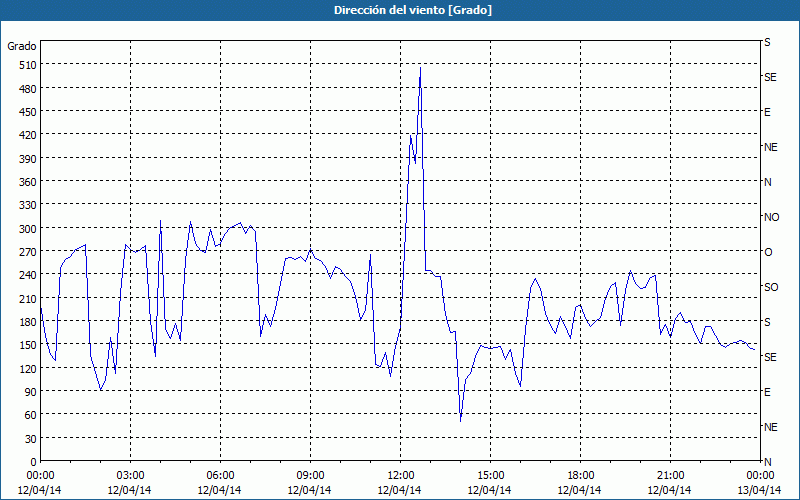Click the 'Grado' y-axis unit label
The image size is (800, 500).
(x=22, y=46)
